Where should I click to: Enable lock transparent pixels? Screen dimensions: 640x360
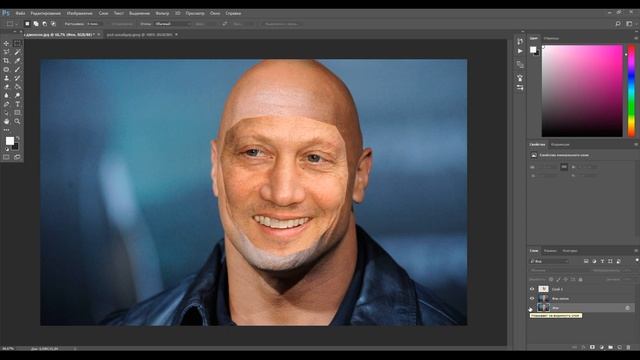tap(551, 280)
